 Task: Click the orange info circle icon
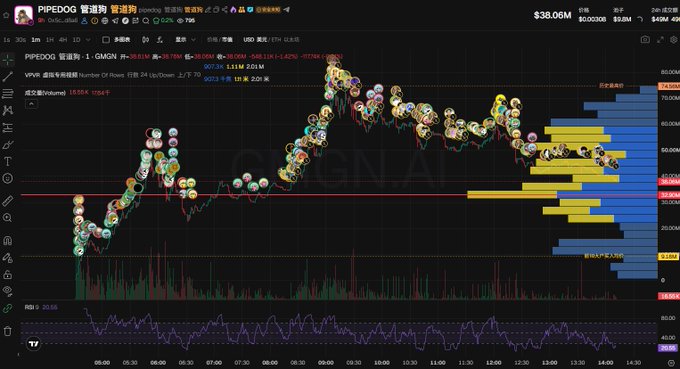point(95,20)
